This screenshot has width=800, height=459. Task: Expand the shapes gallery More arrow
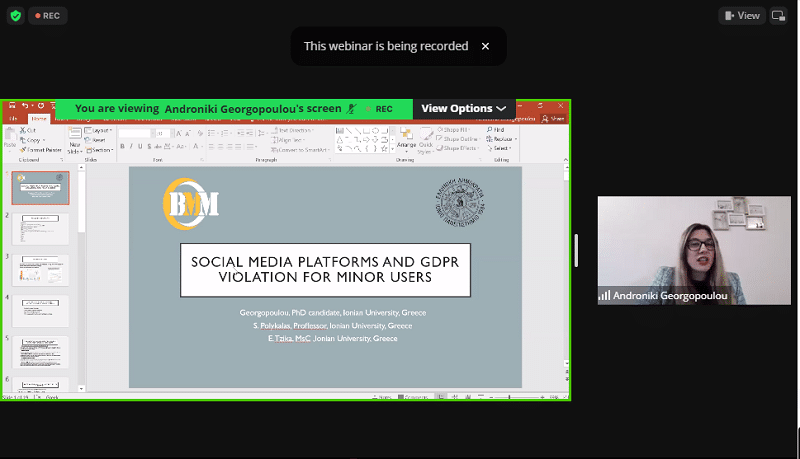[392, 149]
